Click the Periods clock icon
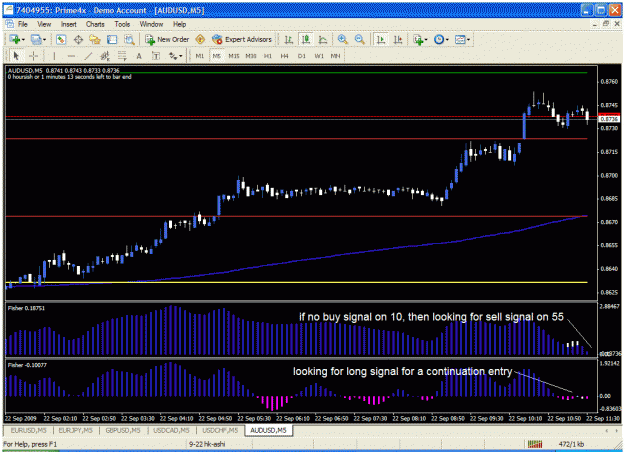The image size is (625, 452). 439,39
